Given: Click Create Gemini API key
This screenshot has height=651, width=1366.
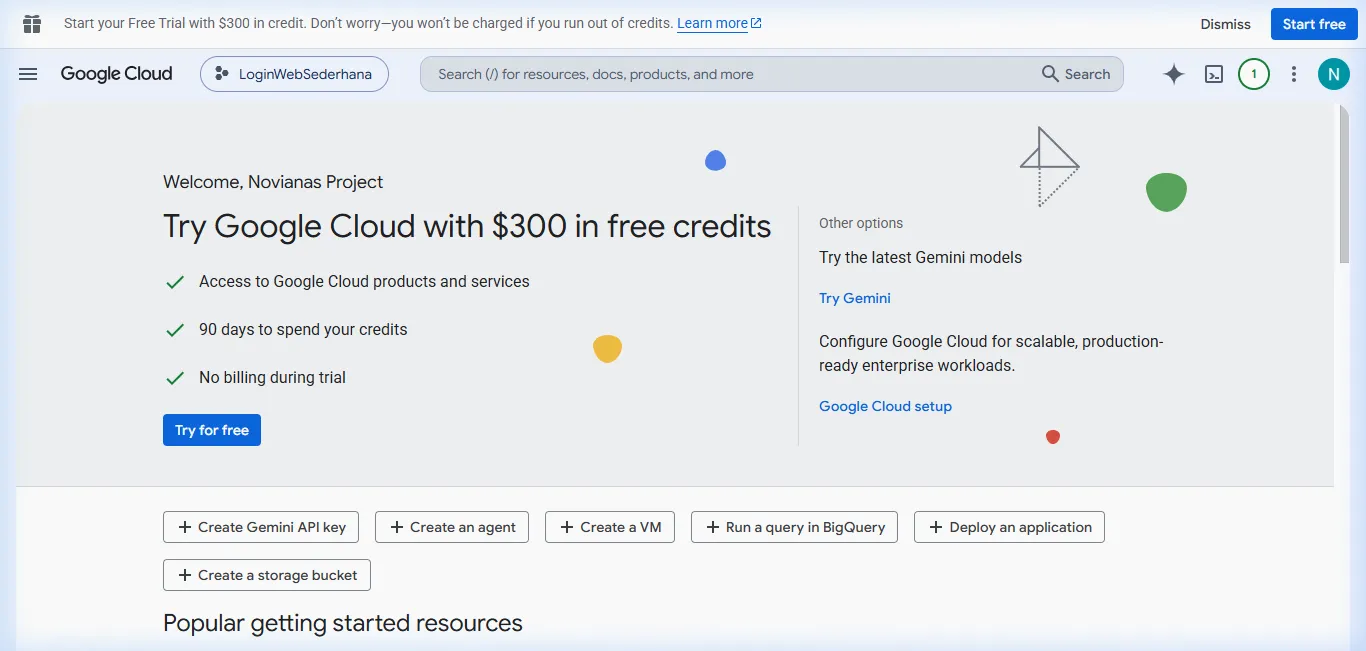Looking at the screenshot, I should tap(261, 527).
